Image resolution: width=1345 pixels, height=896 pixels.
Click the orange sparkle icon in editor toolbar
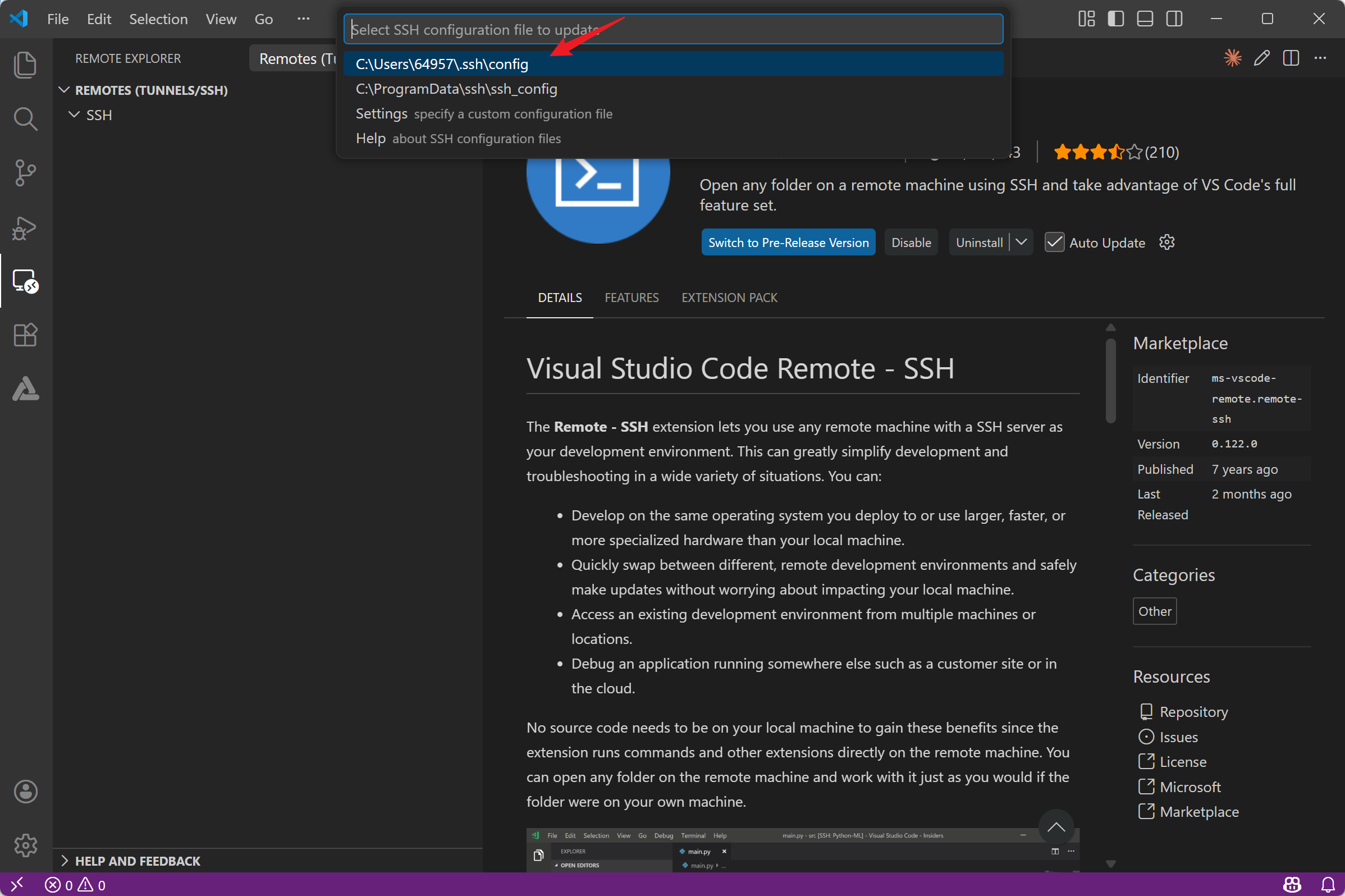pyautogui.click(x=1232, y=58)
